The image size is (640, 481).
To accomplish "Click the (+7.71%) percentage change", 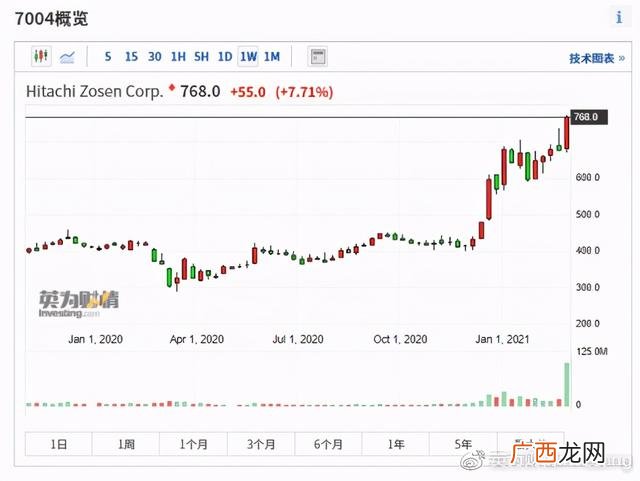I will 304,92.
